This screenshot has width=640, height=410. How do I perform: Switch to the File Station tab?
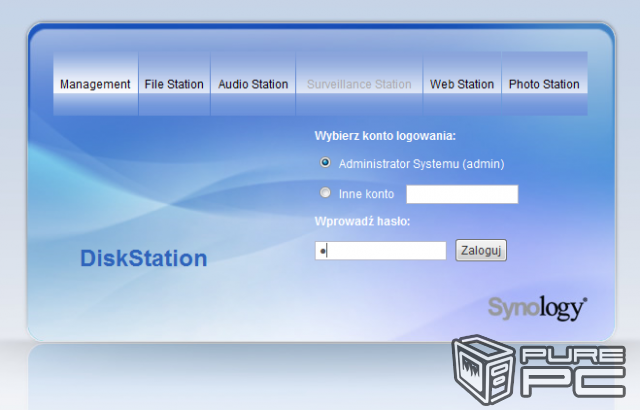(x=174, y=84)
